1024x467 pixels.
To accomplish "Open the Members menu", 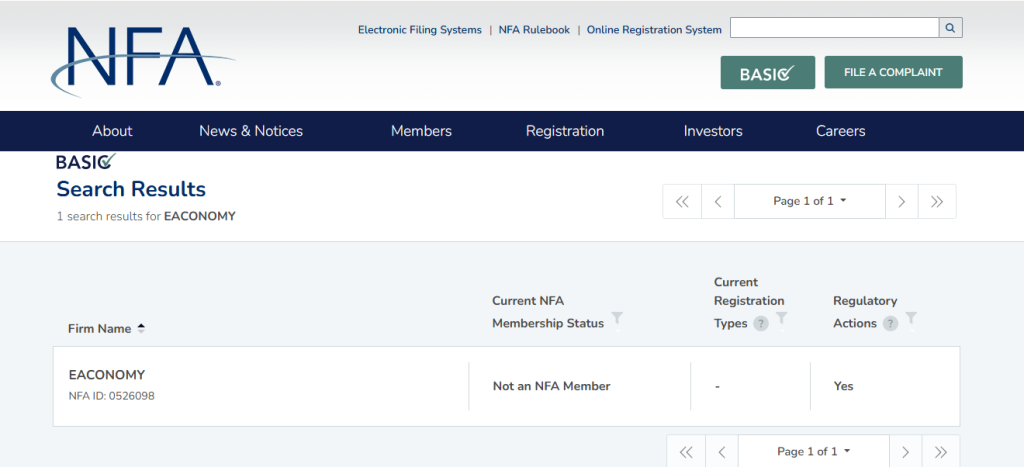I will (421, 131).
